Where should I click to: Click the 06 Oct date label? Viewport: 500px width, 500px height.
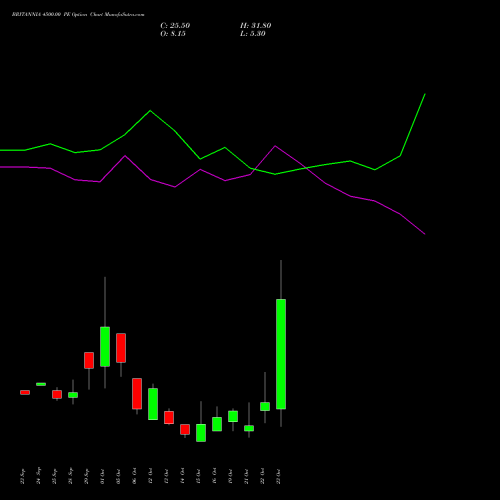tap(134, 476)
